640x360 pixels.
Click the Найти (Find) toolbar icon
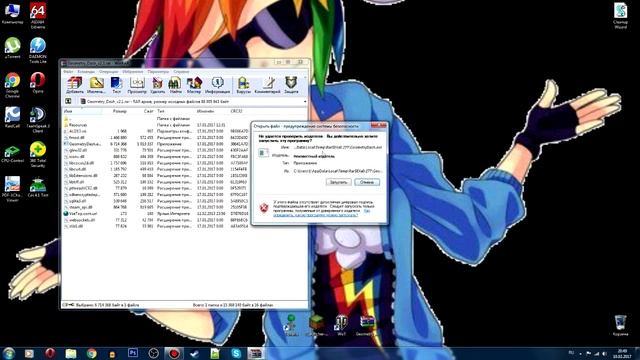coord(175,85)
